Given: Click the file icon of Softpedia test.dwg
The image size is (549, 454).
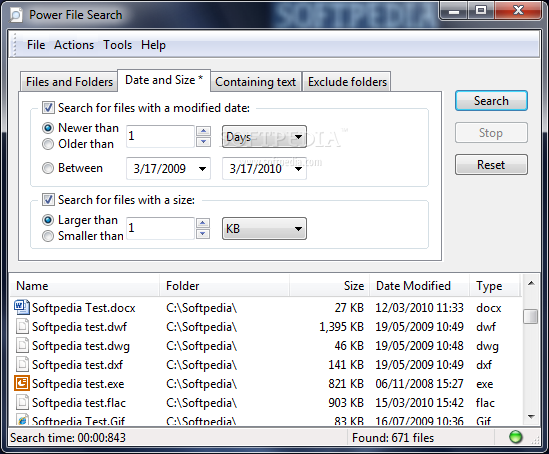Looking at the screenshot, I should [22, 345].
